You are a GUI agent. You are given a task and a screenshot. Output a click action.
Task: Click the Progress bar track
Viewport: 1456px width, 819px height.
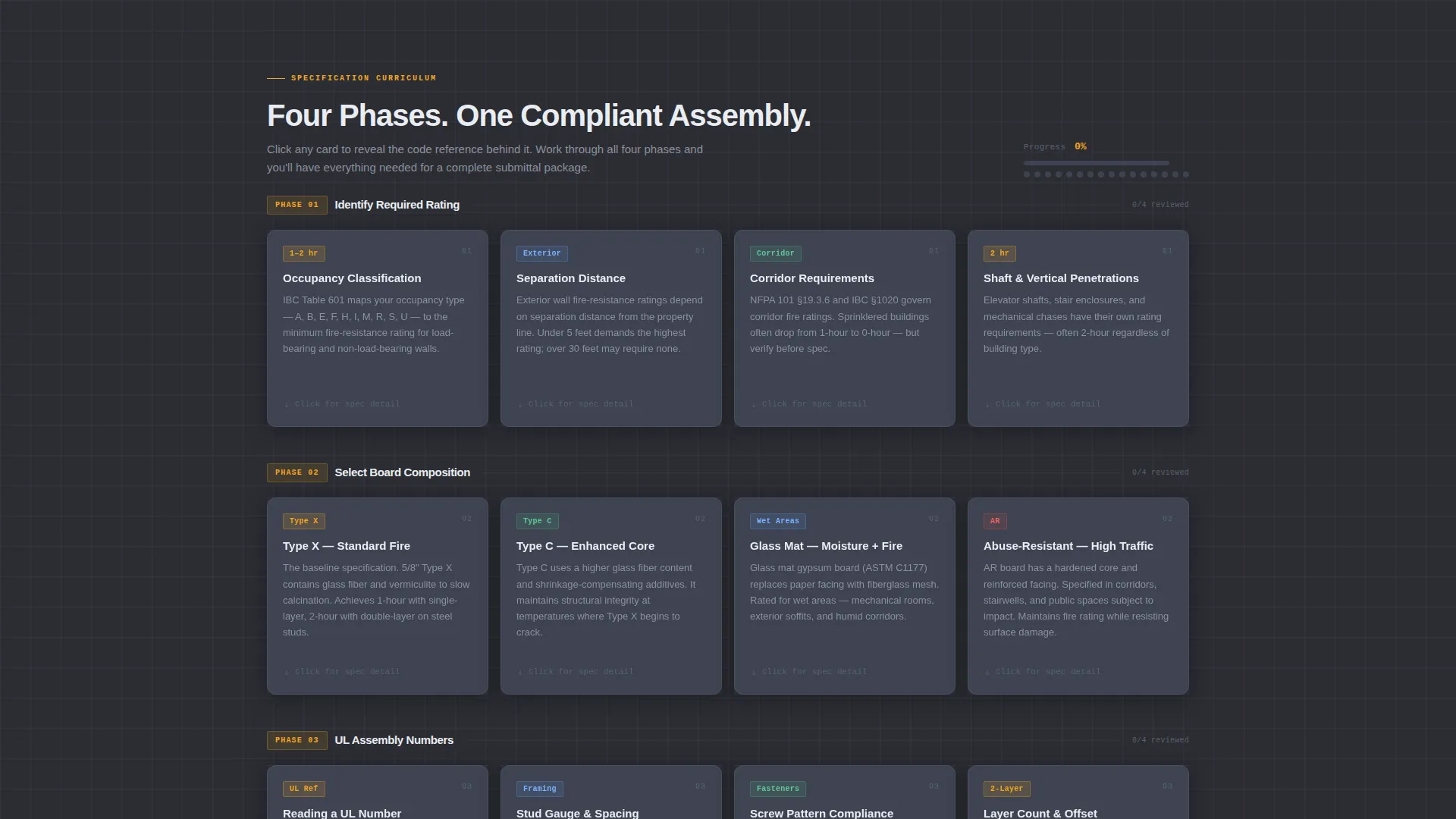tap(1096, 163)
